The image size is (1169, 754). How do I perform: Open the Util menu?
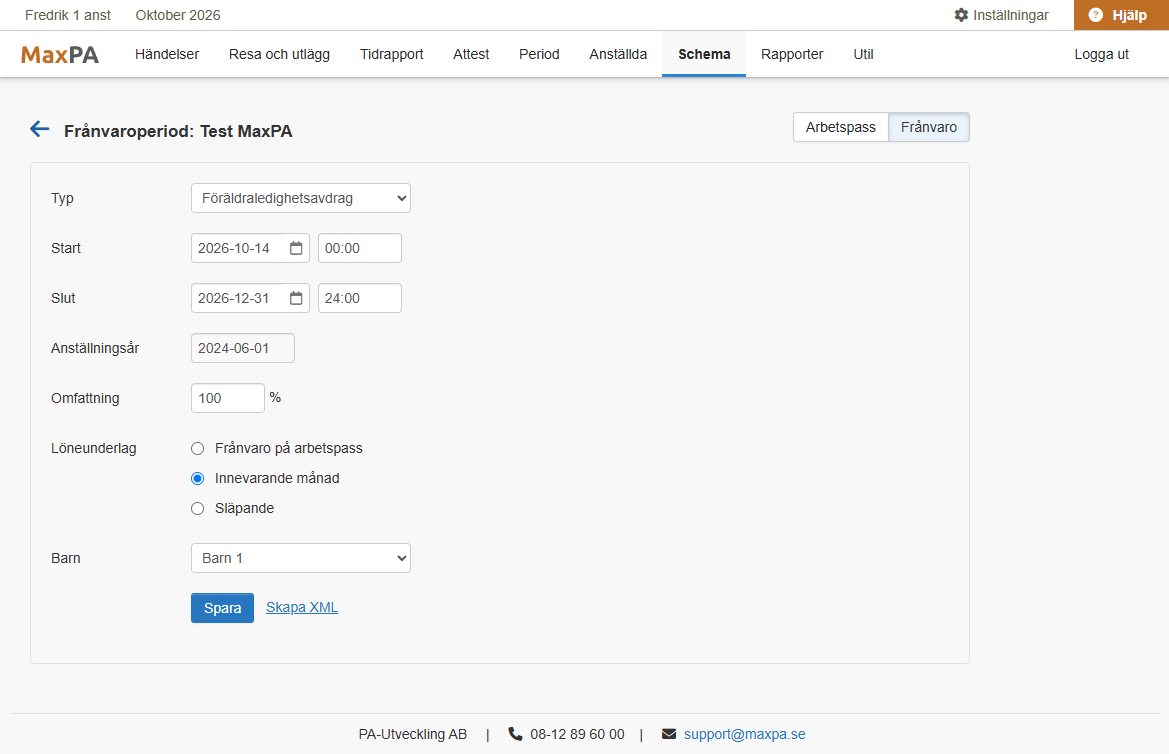click(x=863, y=54)
